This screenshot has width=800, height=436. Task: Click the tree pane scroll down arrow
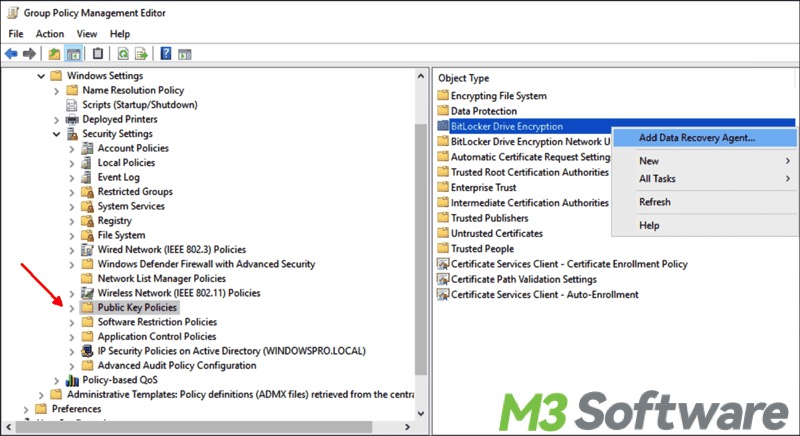click(421, 414)
